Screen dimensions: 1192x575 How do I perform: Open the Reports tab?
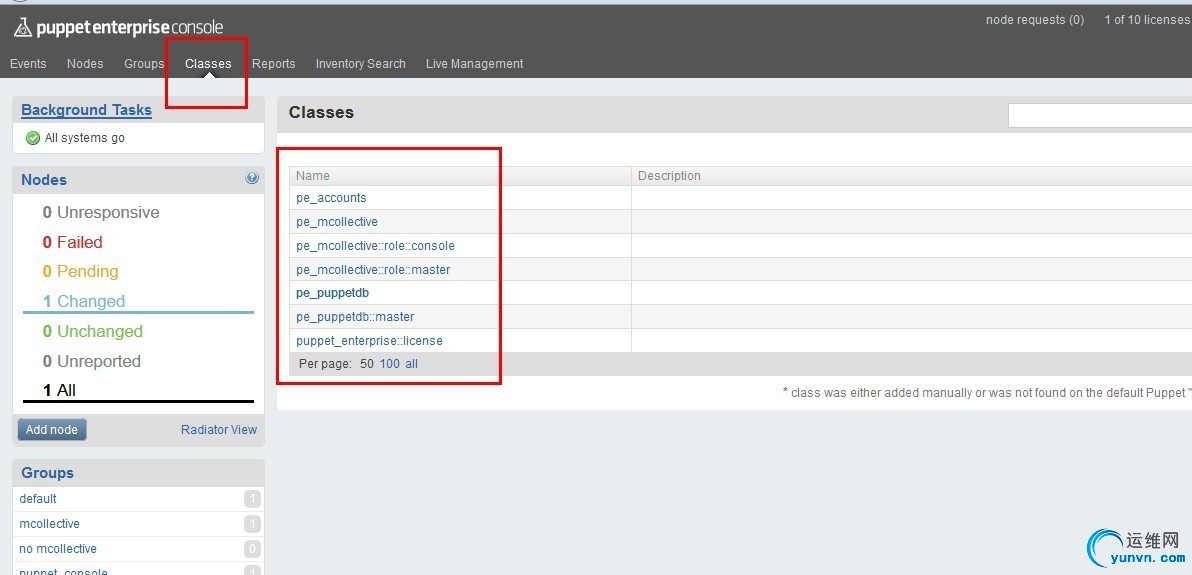tap(274, 64)
